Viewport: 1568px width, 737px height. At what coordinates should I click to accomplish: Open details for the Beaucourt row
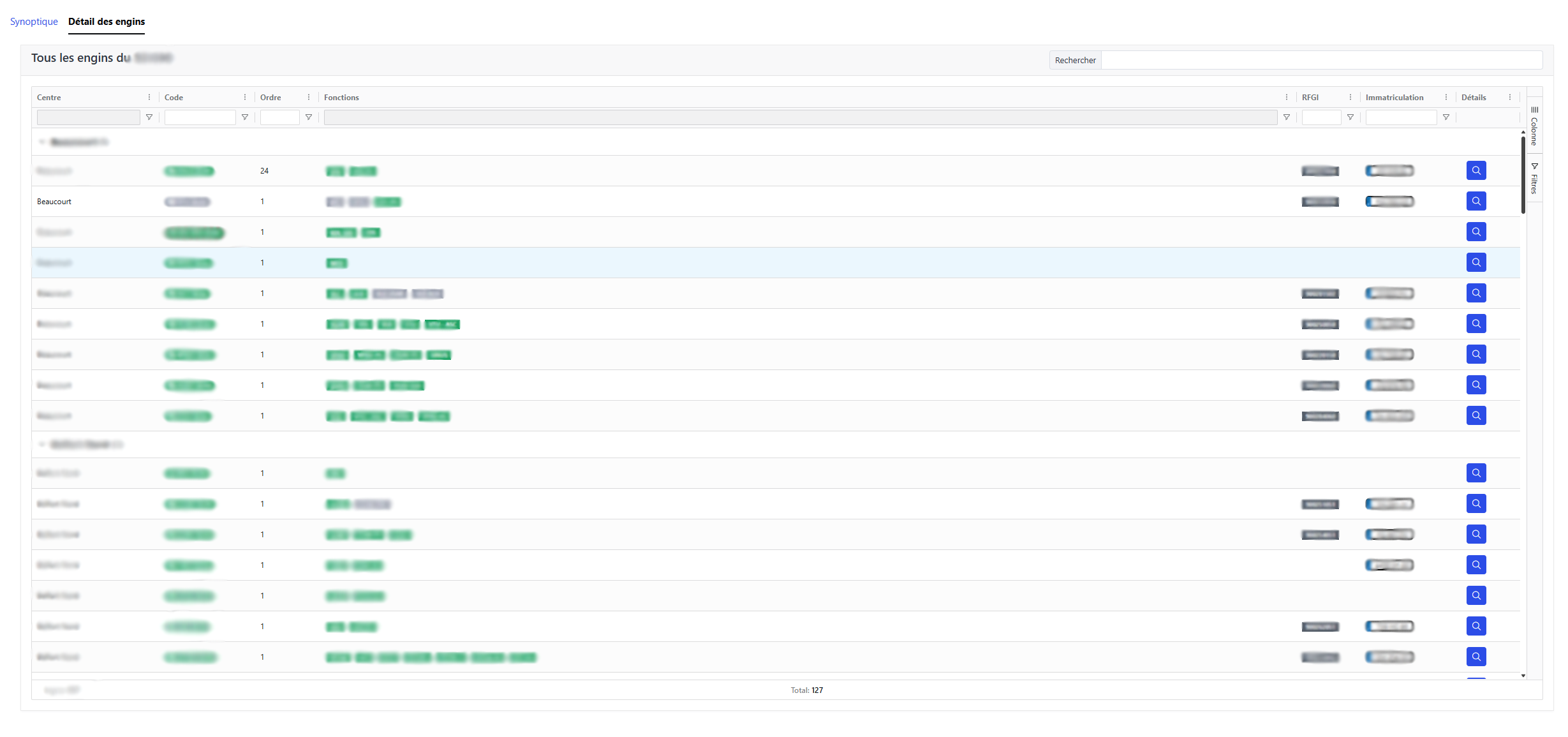click(1476, 202)
